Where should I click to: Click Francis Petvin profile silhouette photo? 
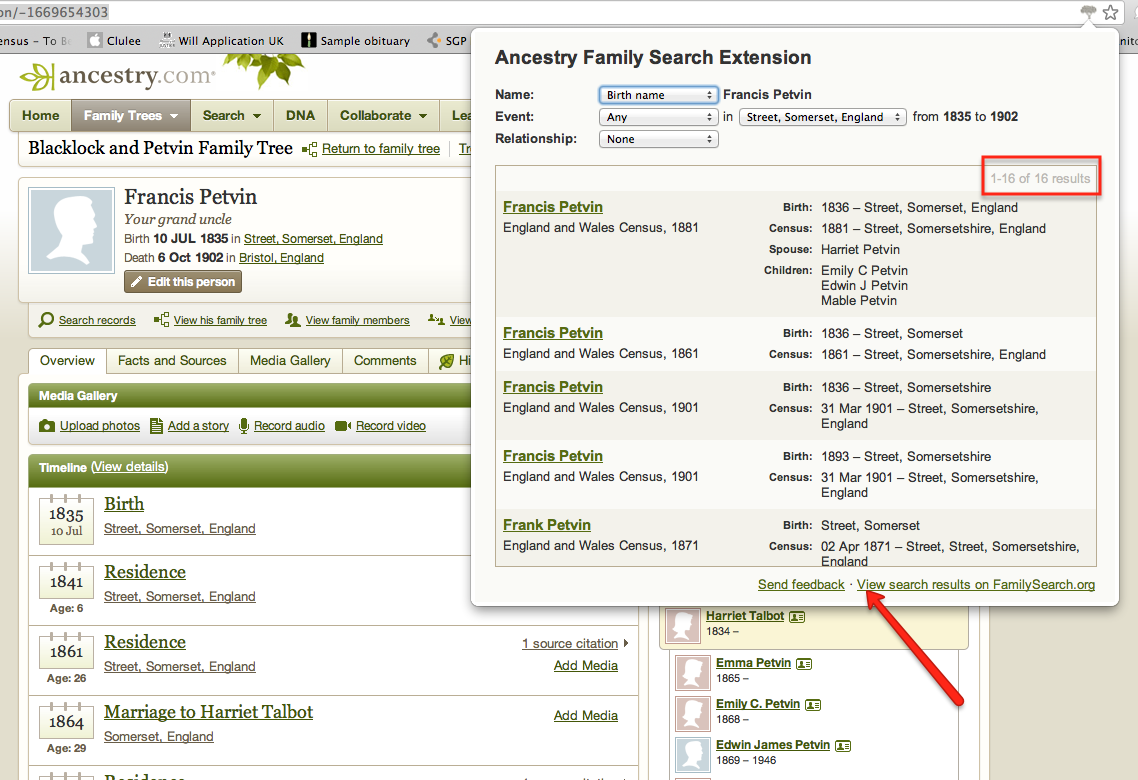pos(71,230)
